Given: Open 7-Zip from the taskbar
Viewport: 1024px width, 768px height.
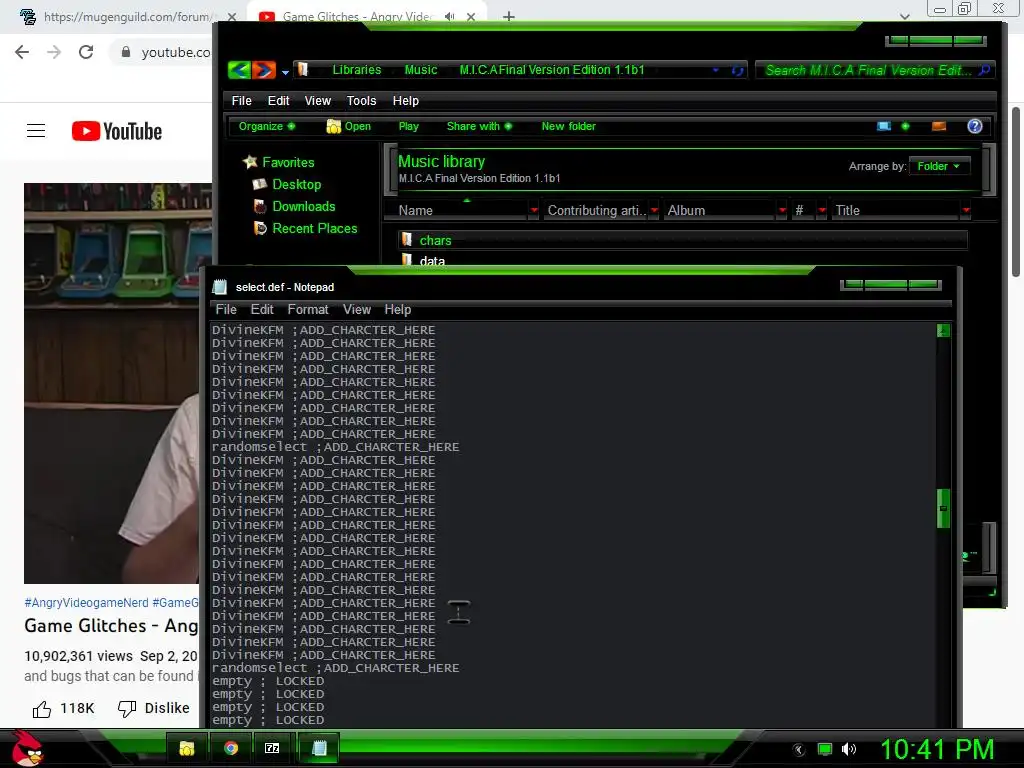Looking at the screenshot, I should pos(272,748).
